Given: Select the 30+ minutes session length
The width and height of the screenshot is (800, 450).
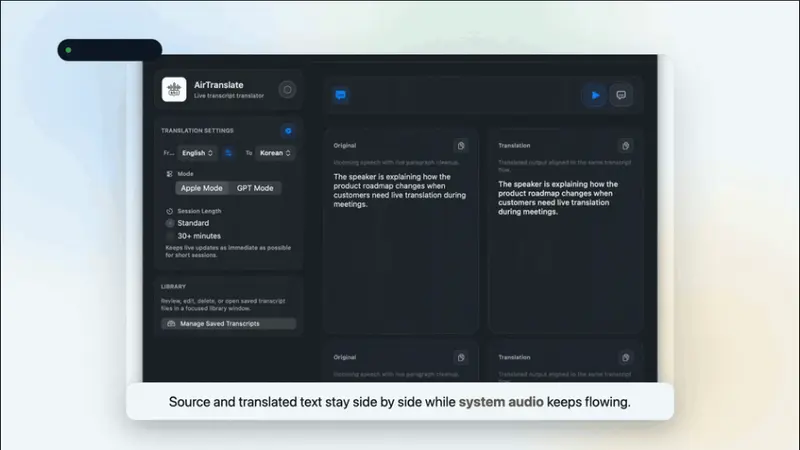Looking at the screenshot, I should coord(193,236).
